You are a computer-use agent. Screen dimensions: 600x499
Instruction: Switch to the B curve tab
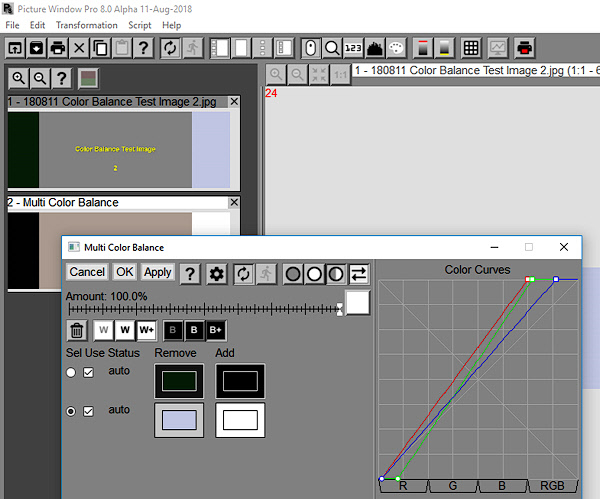tap(502, 486)
